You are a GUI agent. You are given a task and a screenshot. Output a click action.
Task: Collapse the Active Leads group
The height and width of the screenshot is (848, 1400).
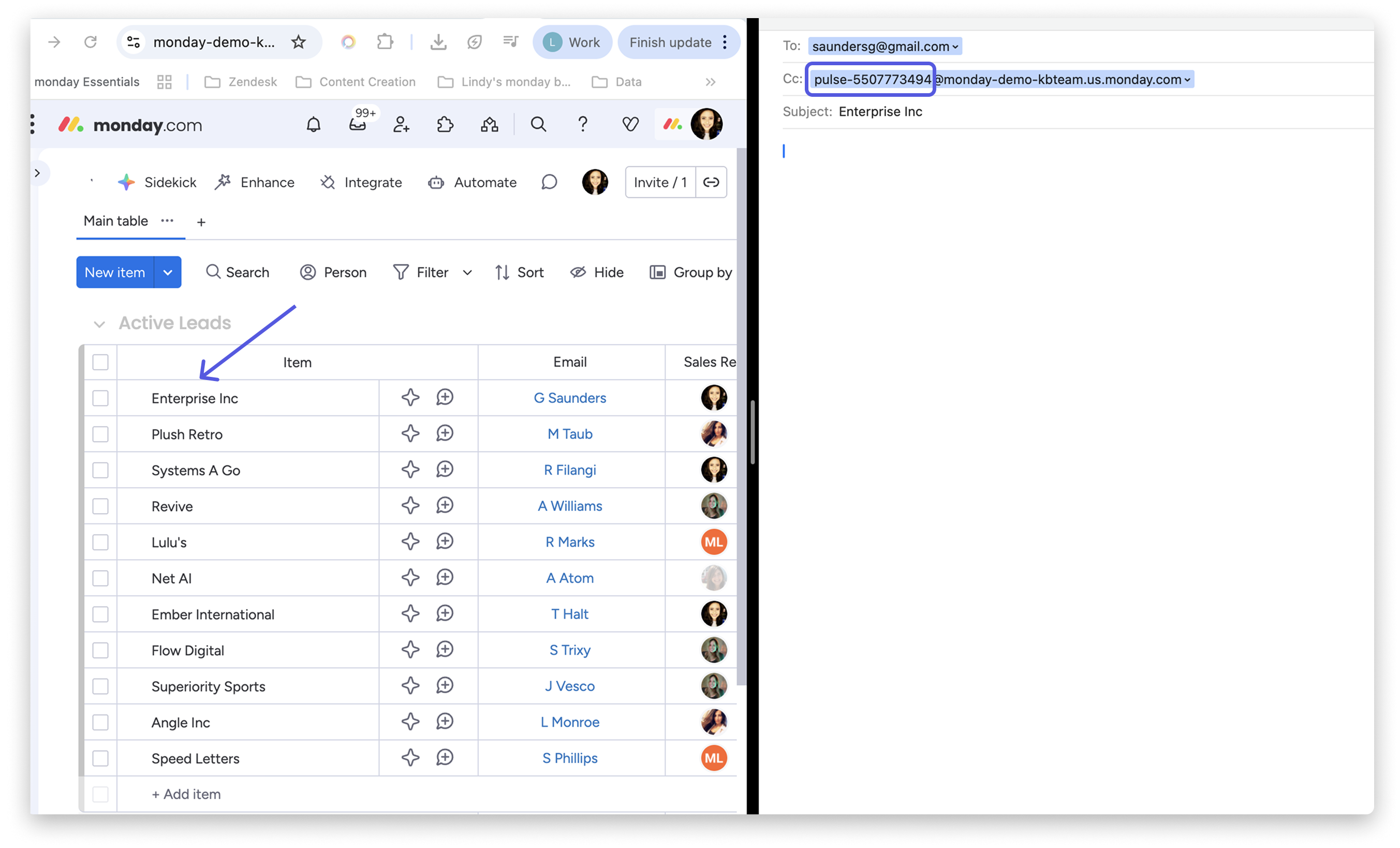[x=99, y=323]
